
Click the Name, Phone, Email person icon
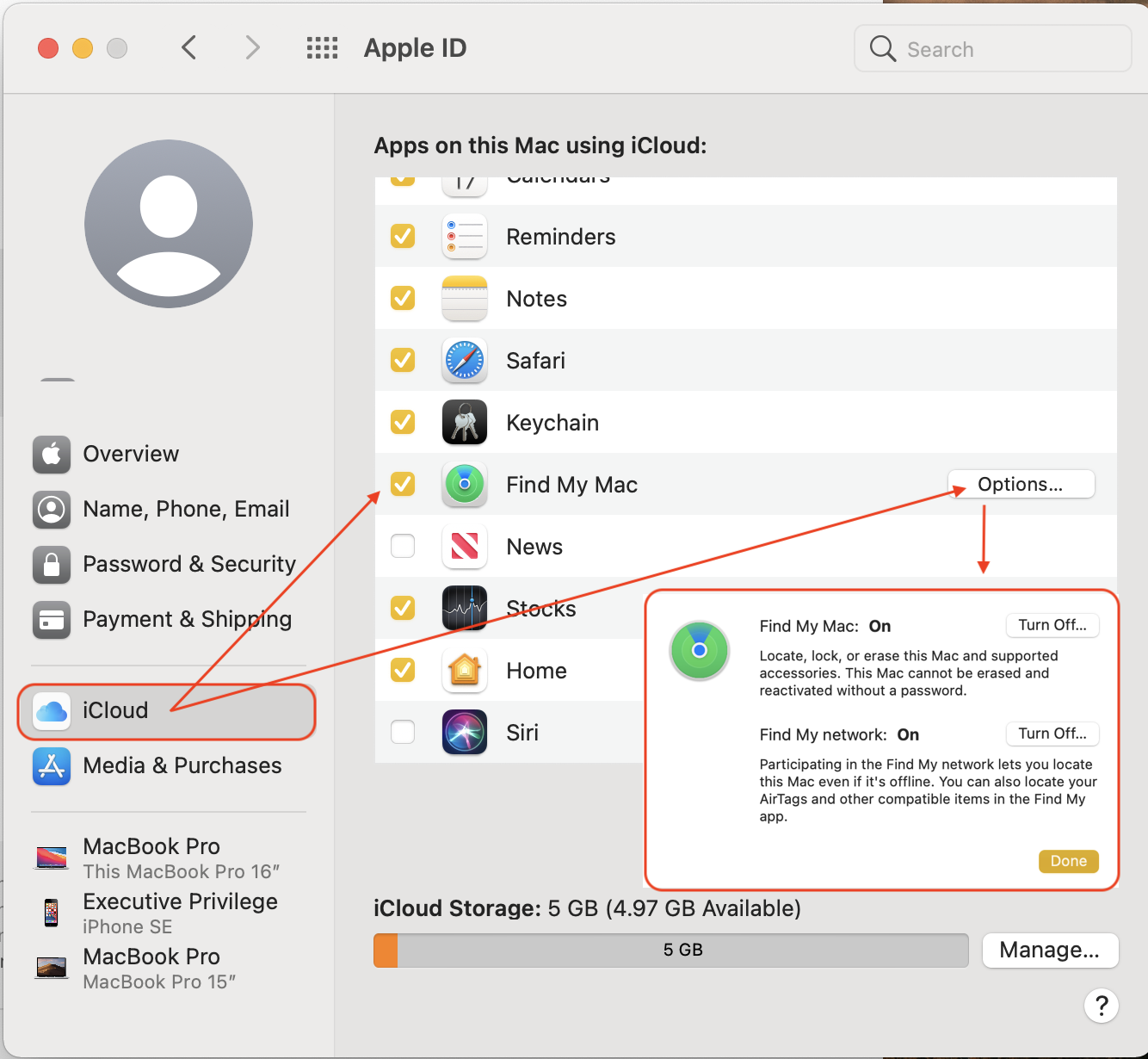52,509
